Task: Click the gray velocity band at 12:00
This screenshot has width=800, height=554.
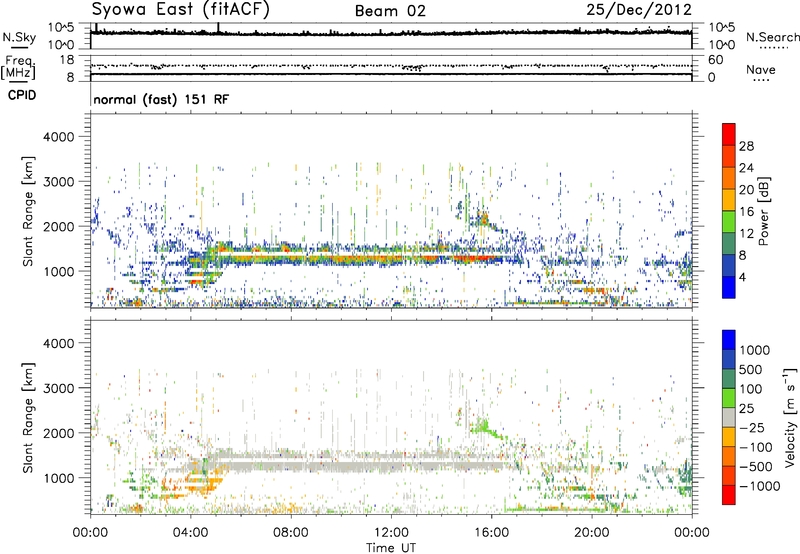Action: click(x=391, y=465)
